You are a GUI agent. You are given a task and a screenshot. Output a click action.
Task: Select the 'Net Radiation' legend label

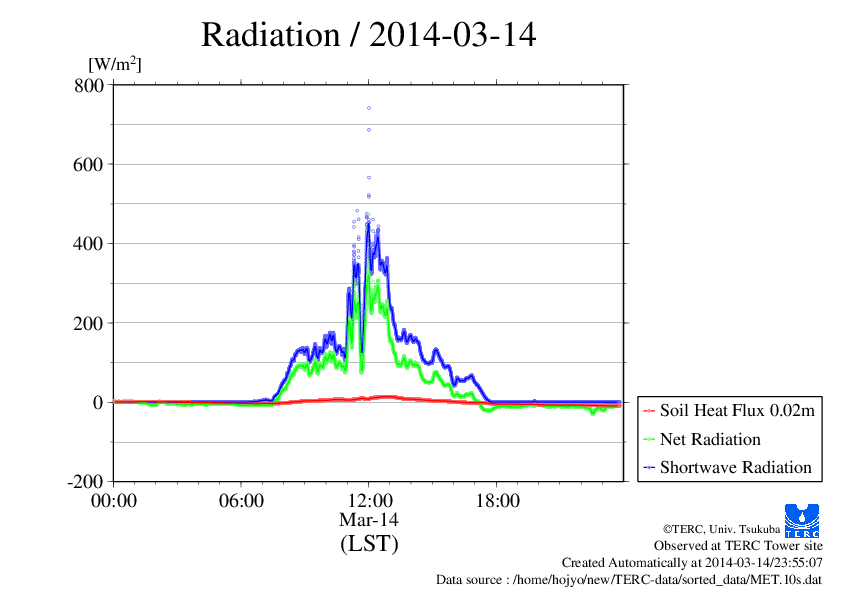tap(710, 439)
